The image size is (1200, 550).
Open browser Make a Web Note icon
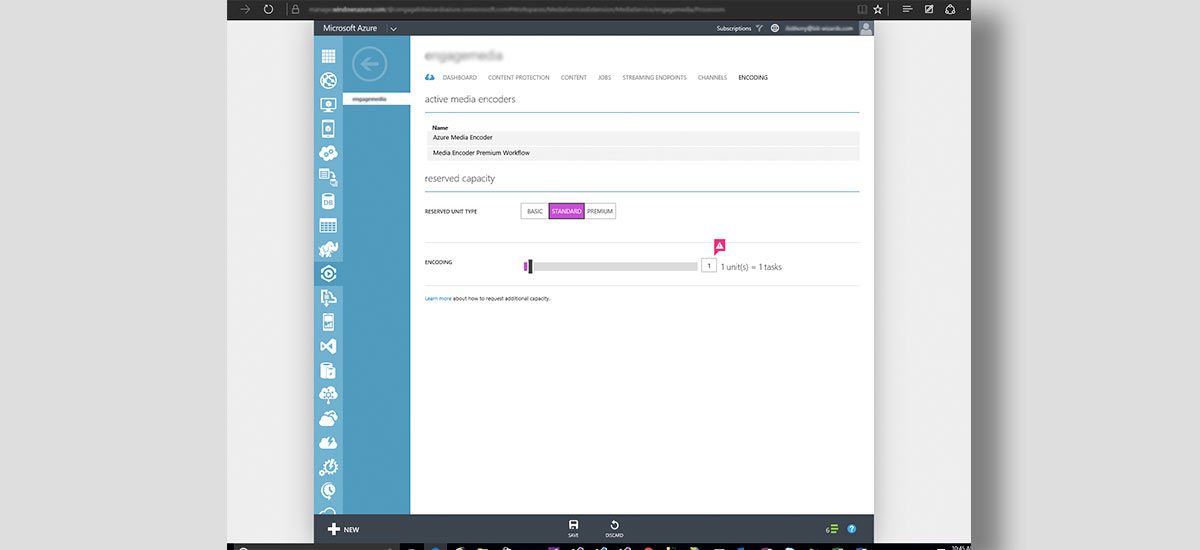pyautogui.click(x=929, y=9)
